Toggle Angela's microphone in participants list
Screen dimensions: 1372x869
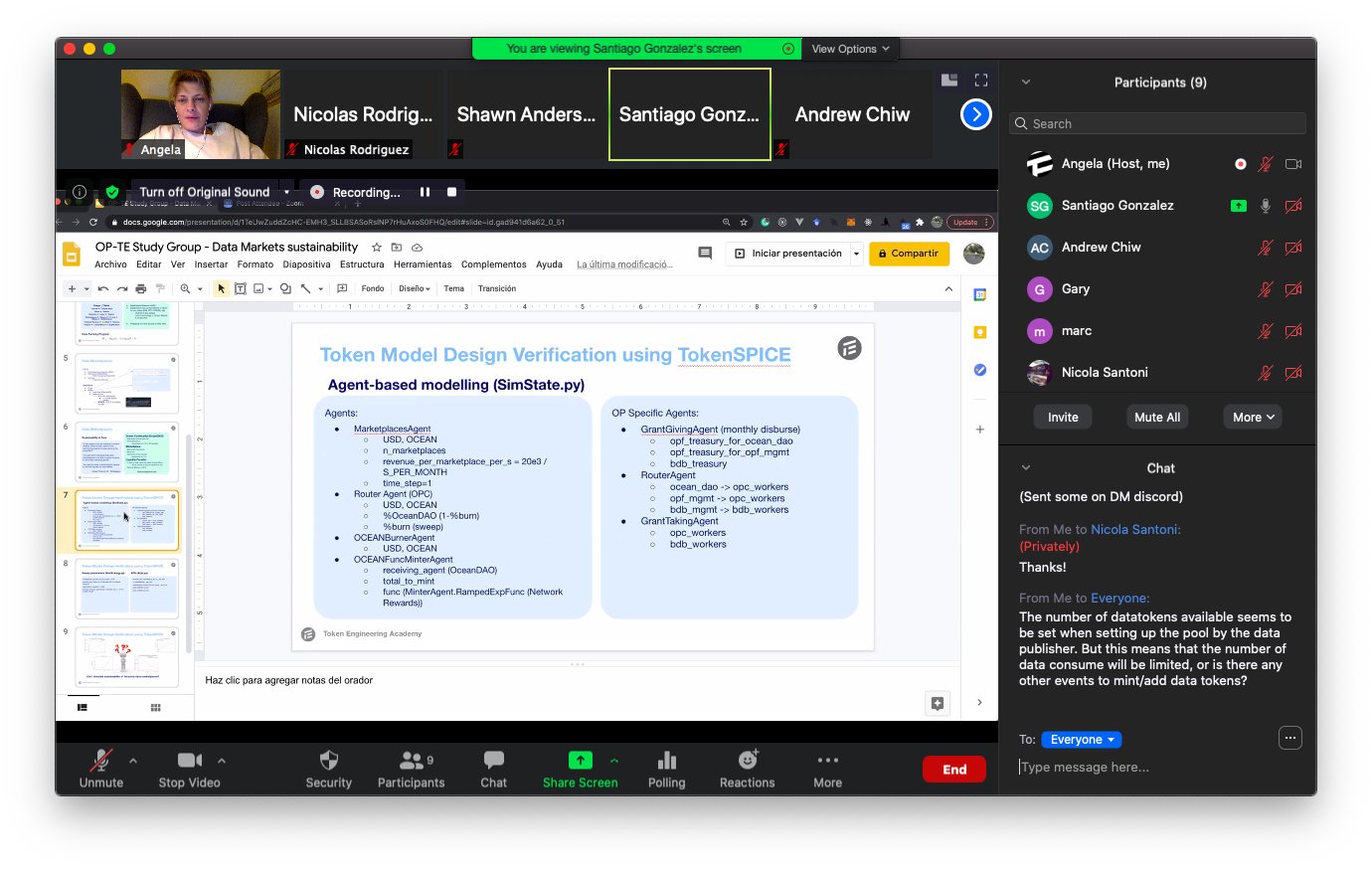click(x=1266, y=164)
